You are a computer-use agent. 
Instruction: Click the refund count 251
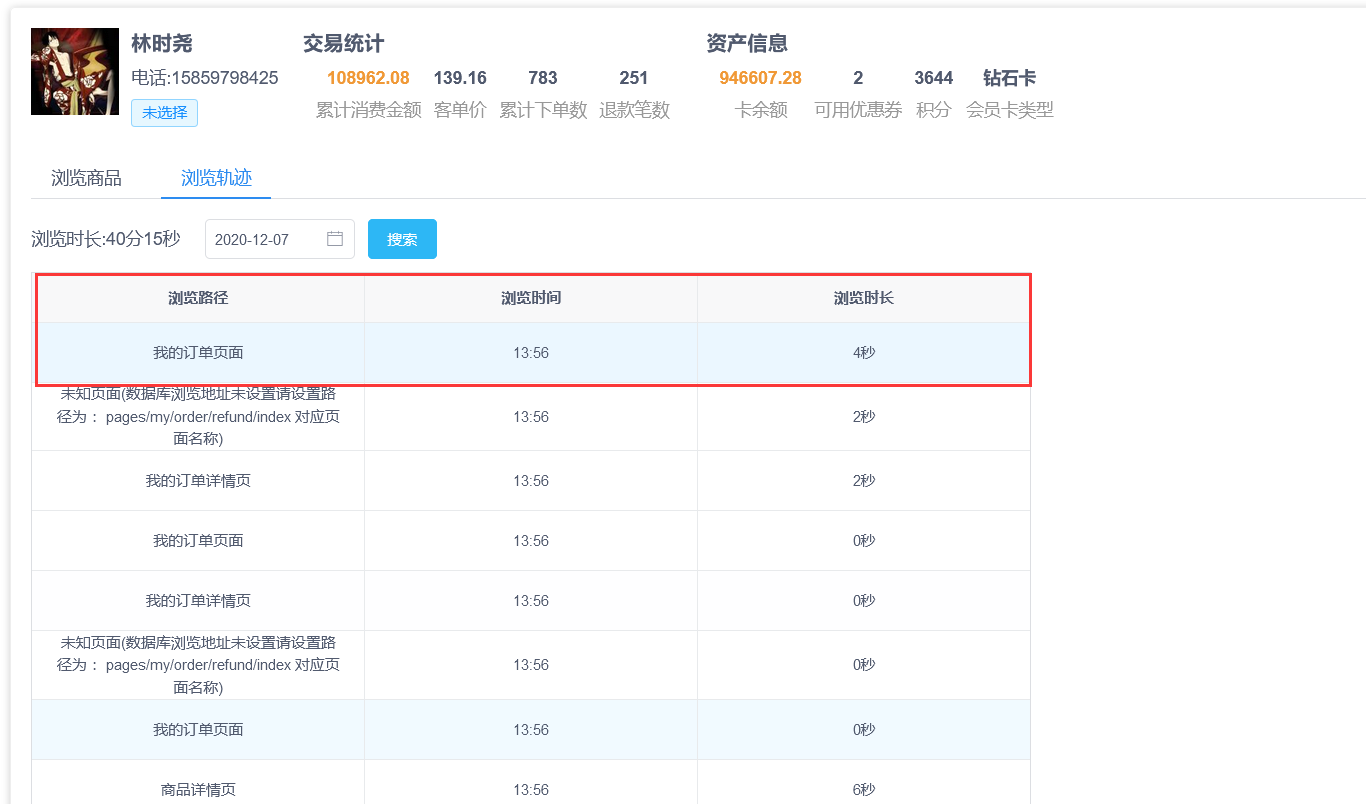[634, 78]
